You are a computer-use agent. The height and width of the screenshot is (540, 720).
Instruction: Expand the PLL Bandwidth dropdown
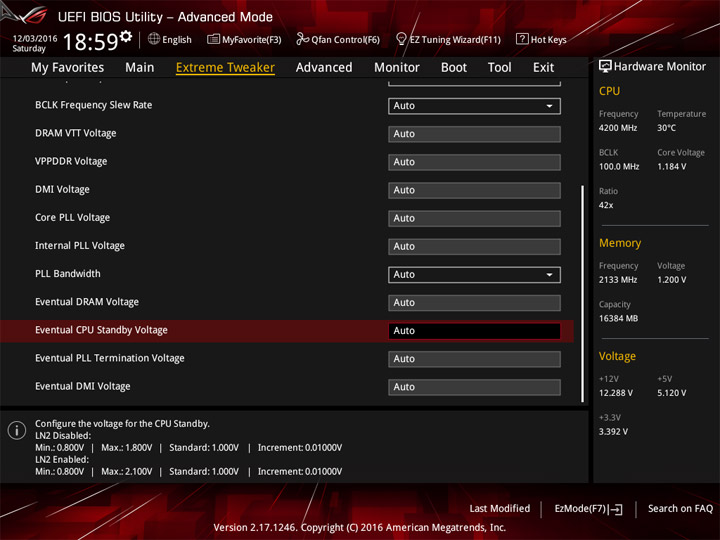click(474, 275)
